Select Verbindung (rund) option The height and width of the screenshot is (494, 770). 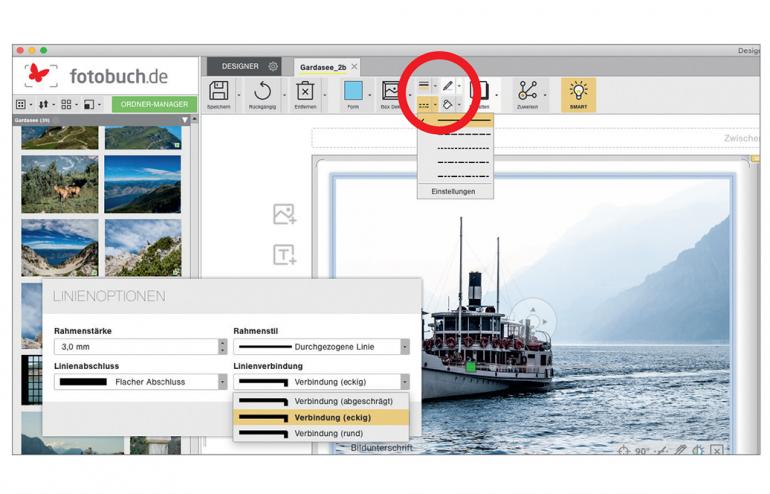coord(321,434)
